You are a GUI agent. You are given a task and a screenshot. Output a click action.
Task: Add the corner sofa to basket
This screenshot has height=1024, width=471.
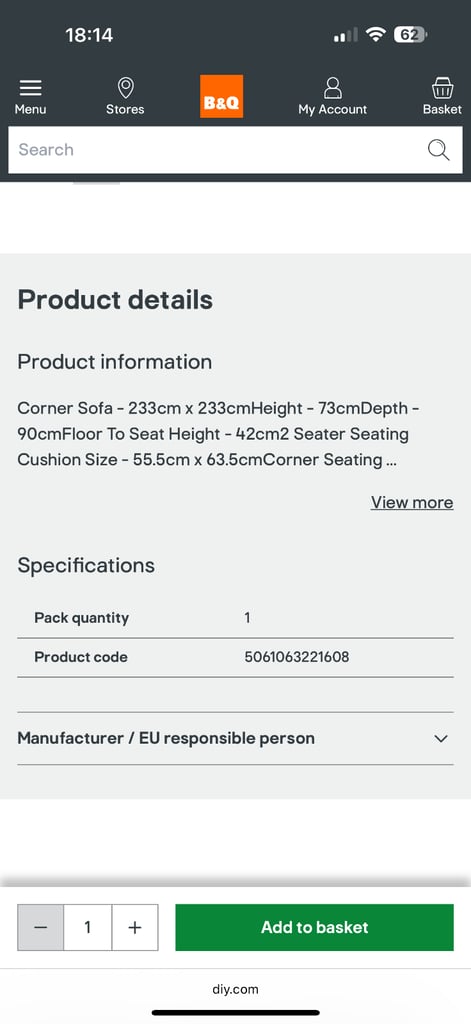pyautogui.click(x=314, y=927)
